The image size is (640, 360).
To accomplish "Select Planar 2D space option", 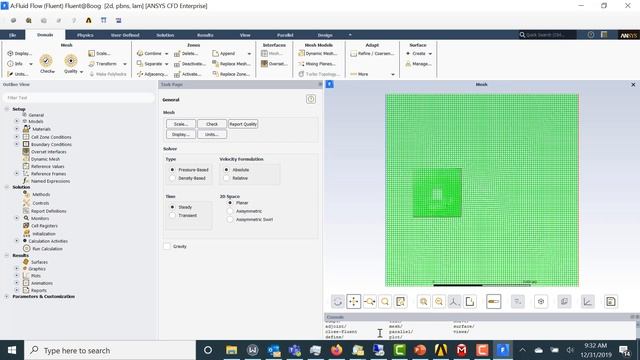I will pos(238,203).
